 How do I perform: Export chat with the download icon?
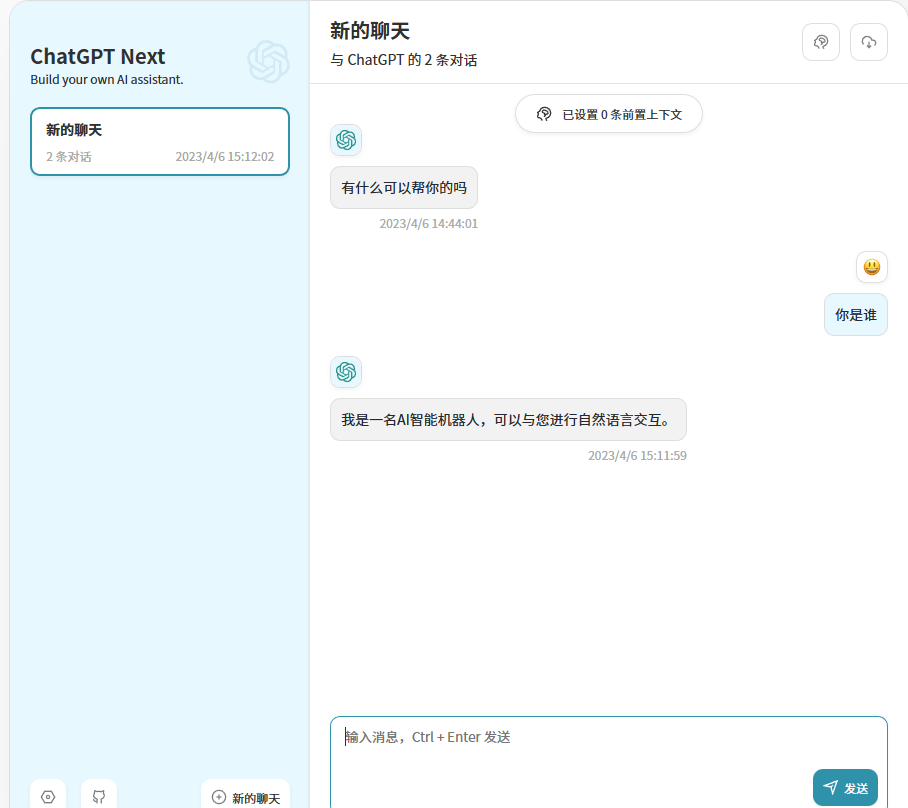(869, 42)
